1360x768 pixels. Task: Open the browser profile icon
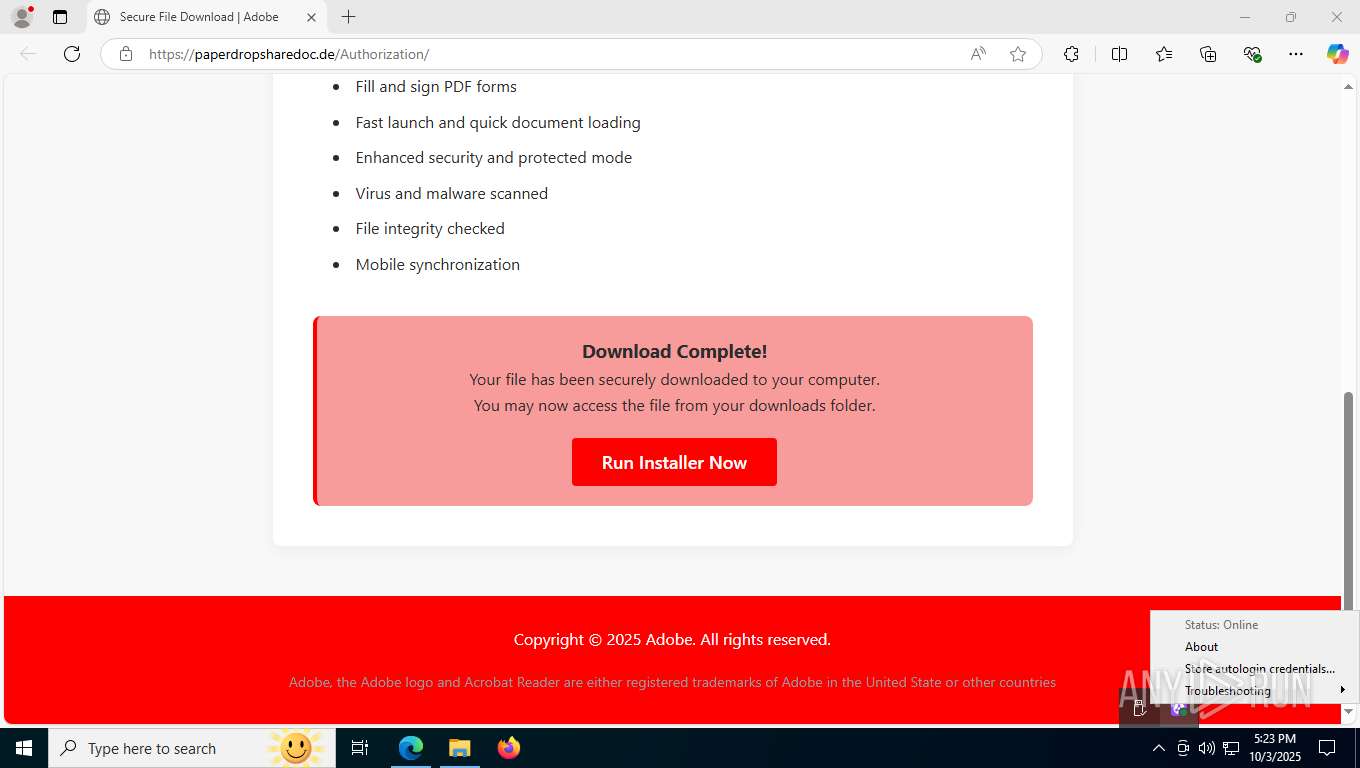click(22, 17)
